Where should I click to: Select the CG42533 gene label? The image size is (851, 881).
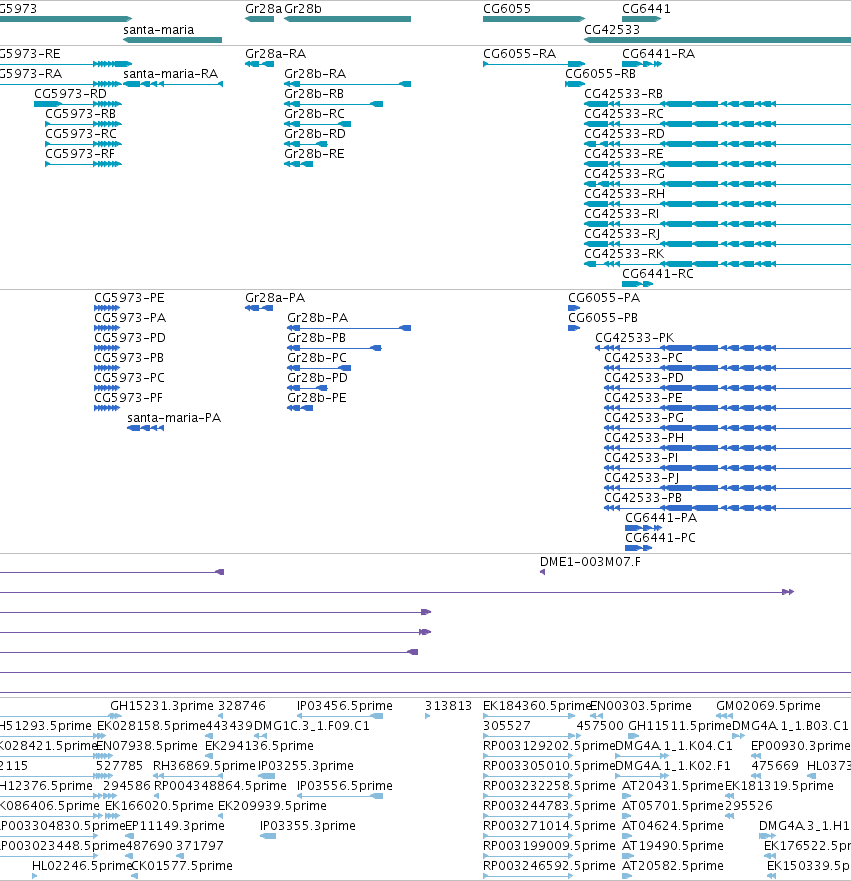coord(612,30)
